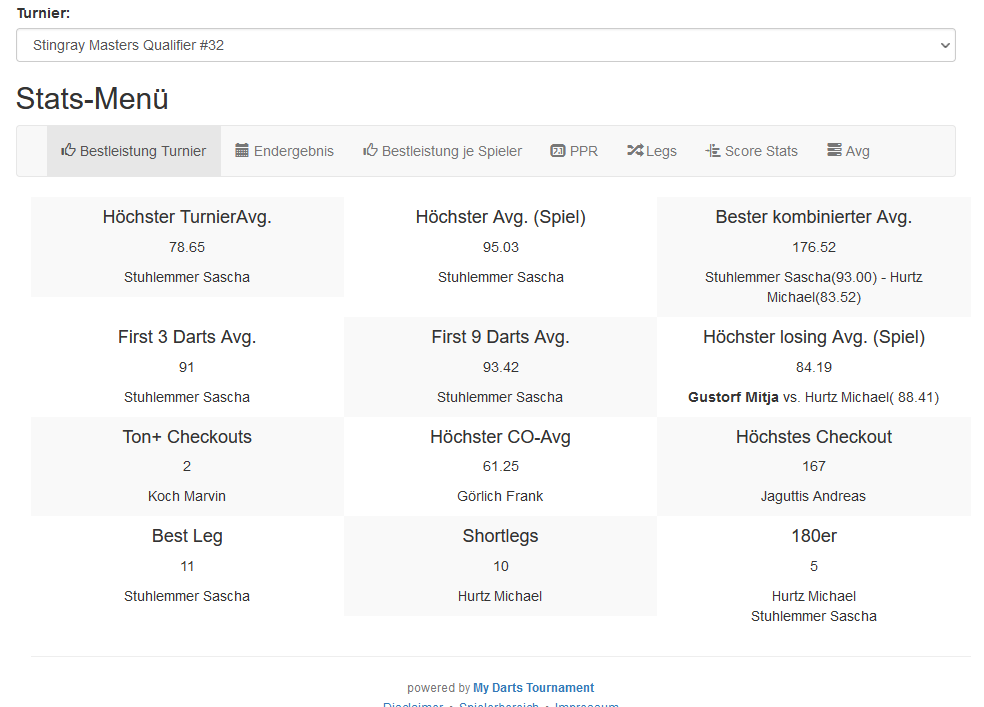Click the calendar icon next to Endergebnis
Viewport: 984px width, 707px height.
(x=242, y=150)
